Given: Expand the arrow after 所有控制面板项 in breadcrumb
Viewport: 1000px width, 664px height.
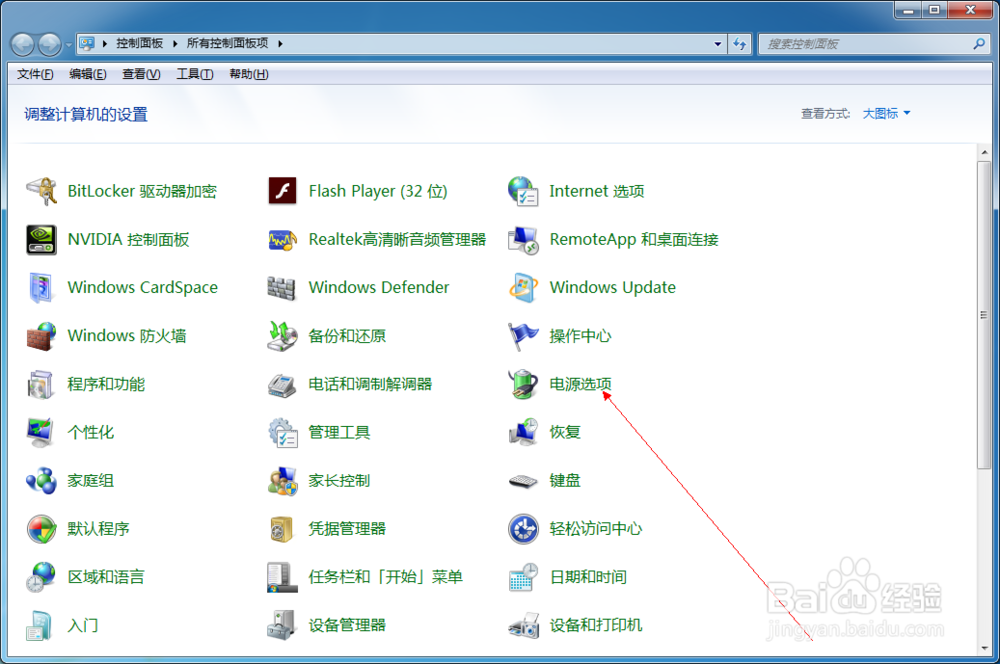Looking at the screenshot, I should tap(279, 43).
